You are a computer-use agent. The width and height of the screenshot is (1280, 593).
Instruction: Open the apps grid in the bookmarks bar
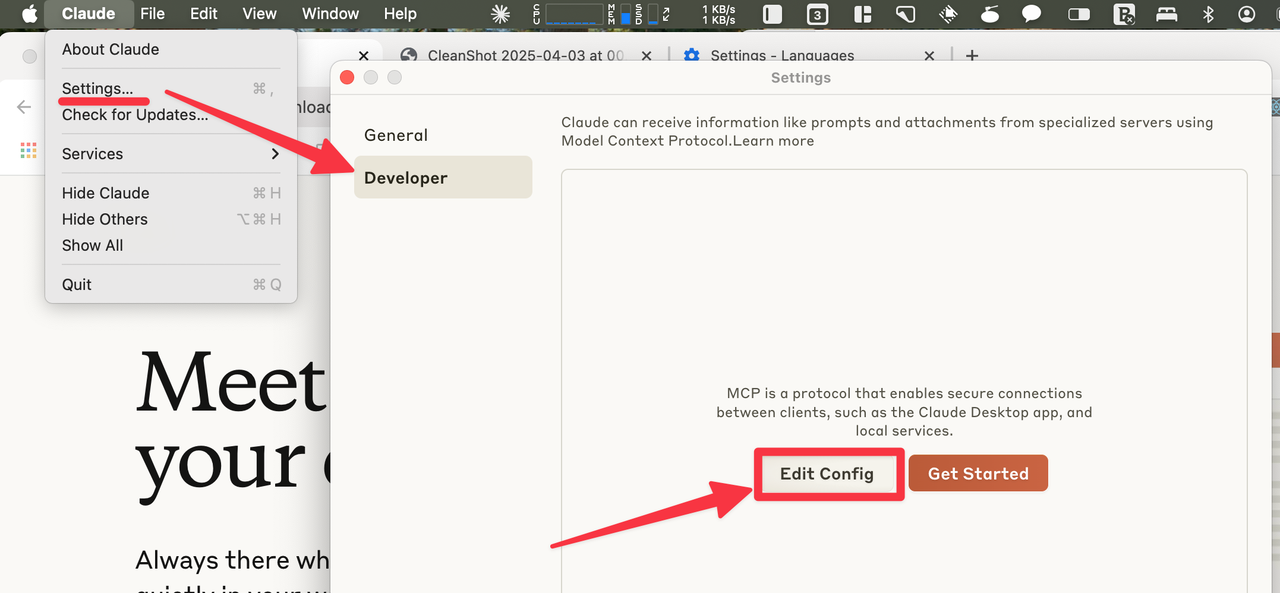click(28, 150)
